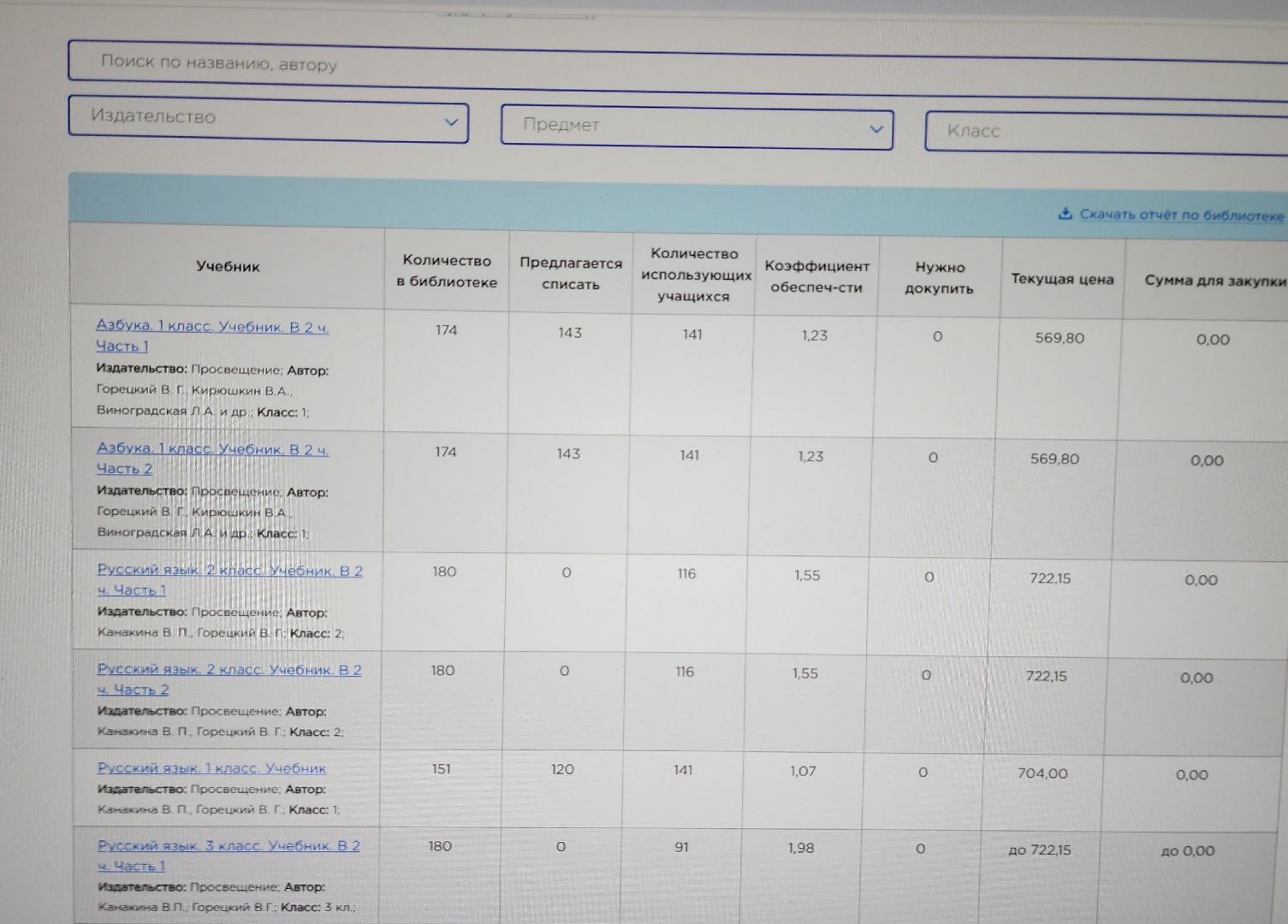Click 'Количество использующих учащихся' column header
Screen dimensions: 1288x924
[x=694, y=275]
